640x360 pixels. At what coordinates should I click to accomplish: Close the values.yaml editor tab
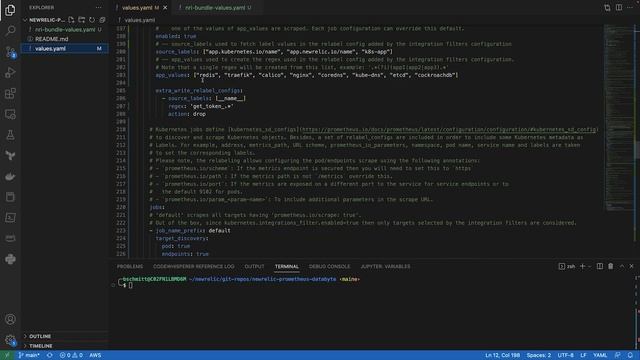pyautogui.click(x=165, y=7)
